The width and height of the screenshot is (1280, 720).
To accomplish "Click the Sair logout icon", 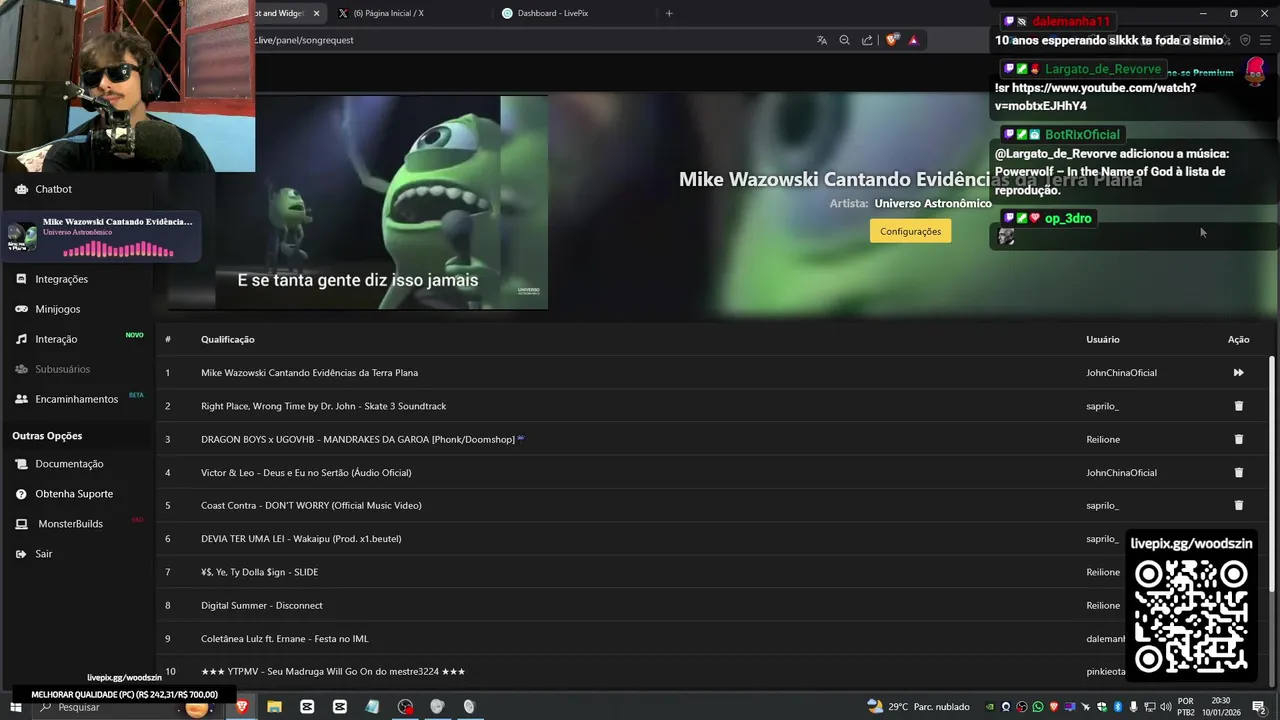I will tap(21, 554).
